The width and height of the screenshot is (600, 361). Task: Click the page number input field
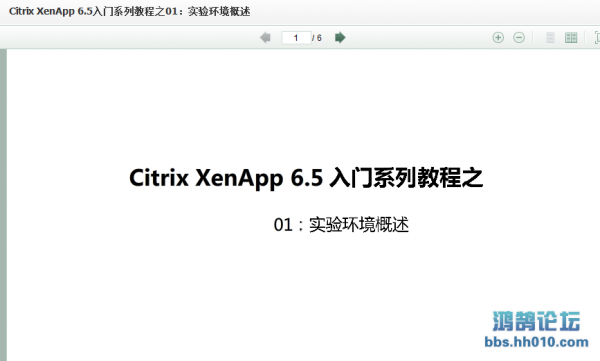296,38
